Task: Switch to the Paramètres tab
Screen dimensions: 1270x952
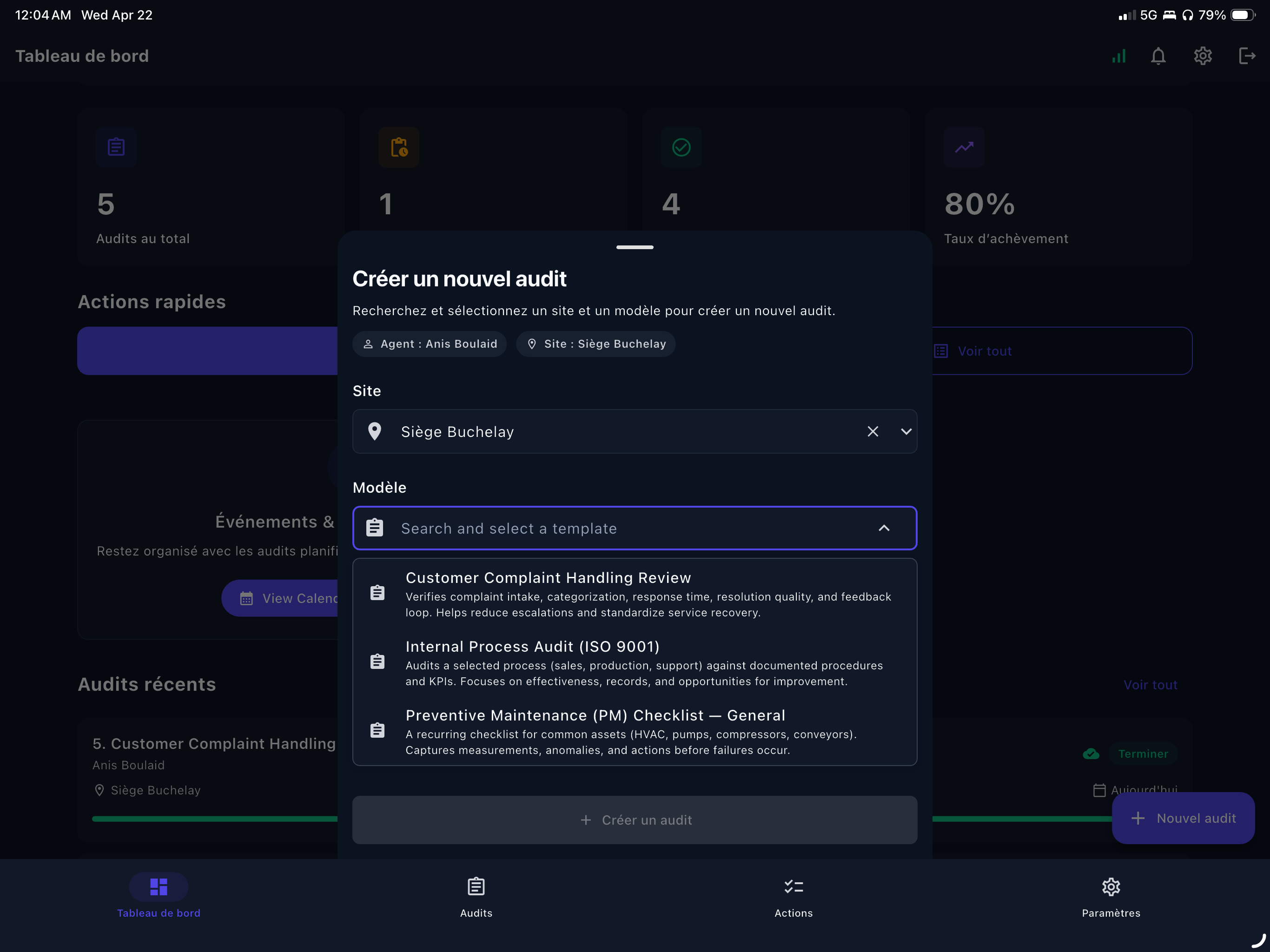Action: point(1111,896)
